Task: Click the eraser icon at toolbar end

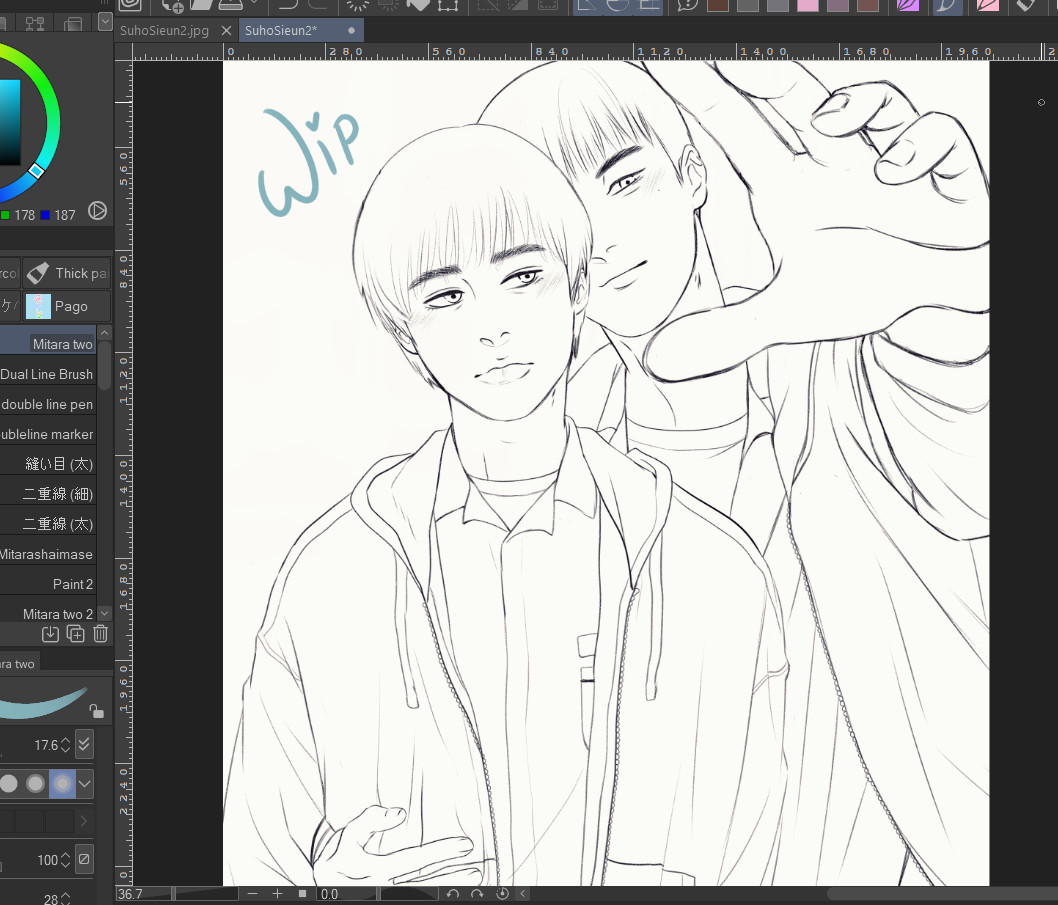Action: [x=1025, y=5]
